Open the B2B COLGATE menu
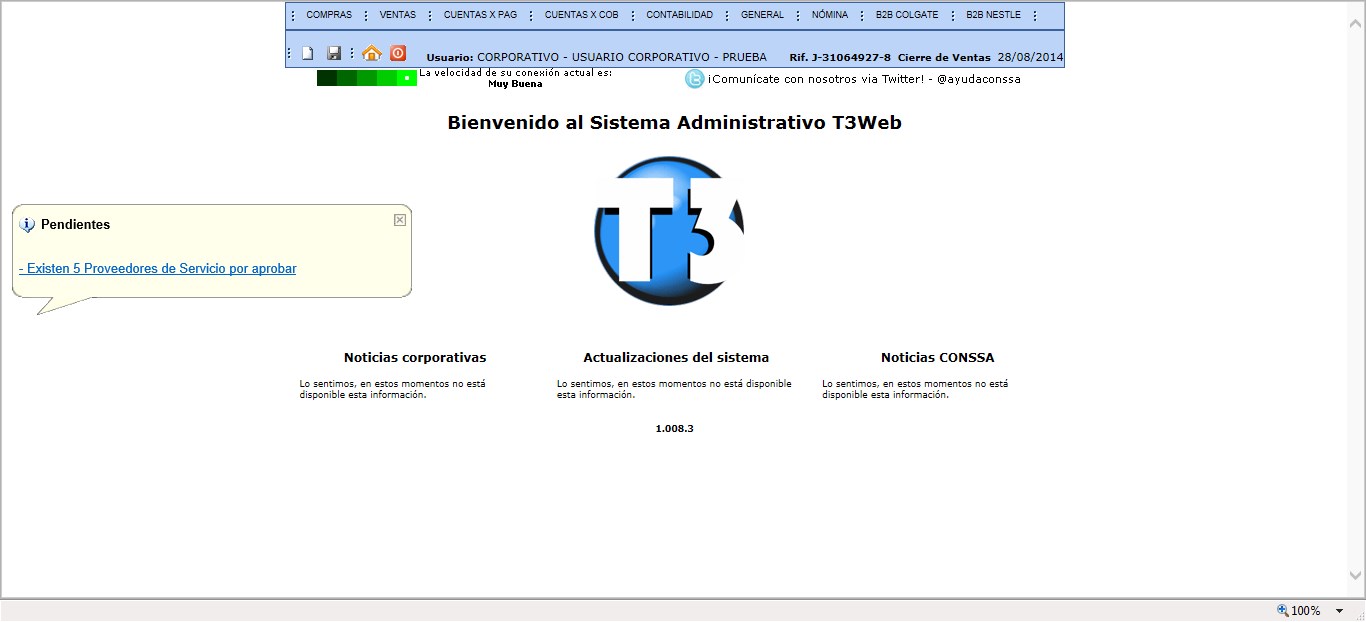Viewport: 1366px width, 622px height. 907,15
